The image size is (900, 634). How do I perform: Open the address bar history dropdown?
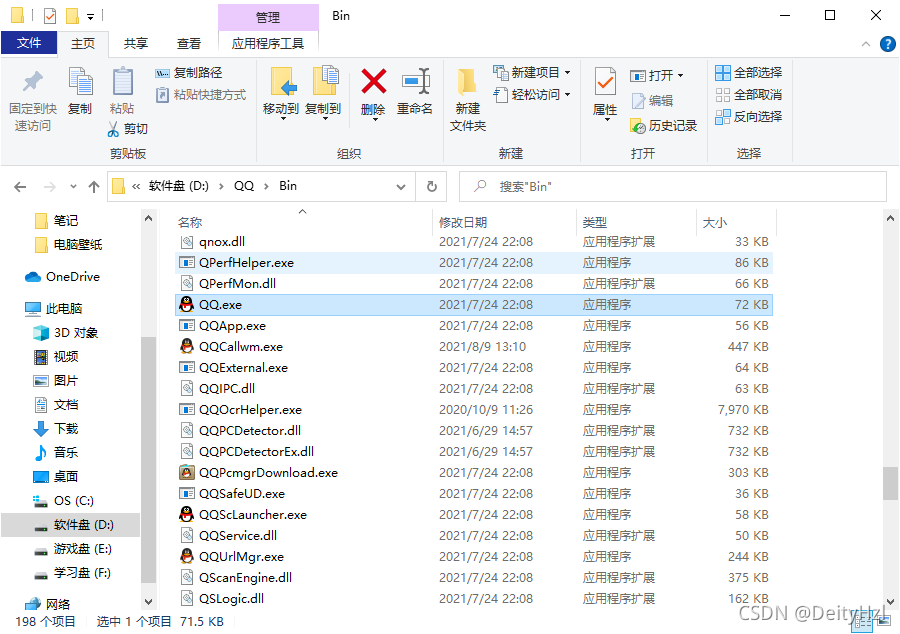pyautogui.click(x=401, y=187)
